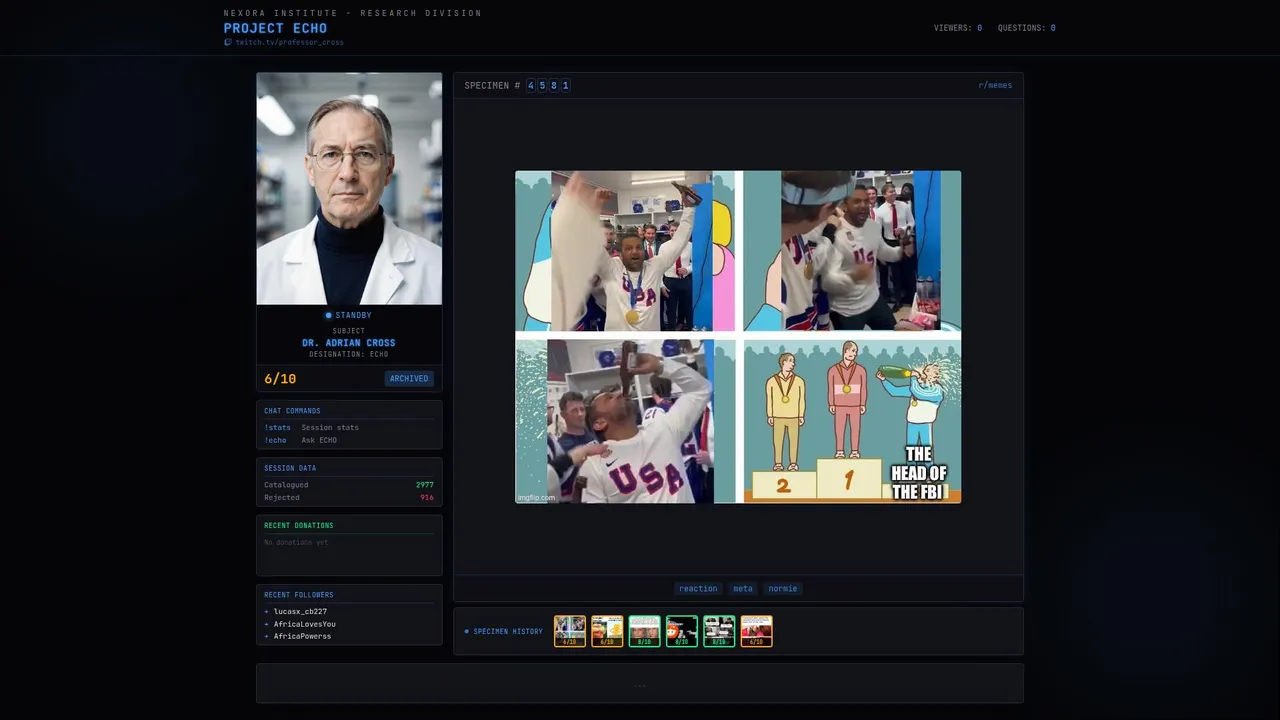Click the !echo chat command
This screenshot has width=1280, height=720.
tap(275, 440)
